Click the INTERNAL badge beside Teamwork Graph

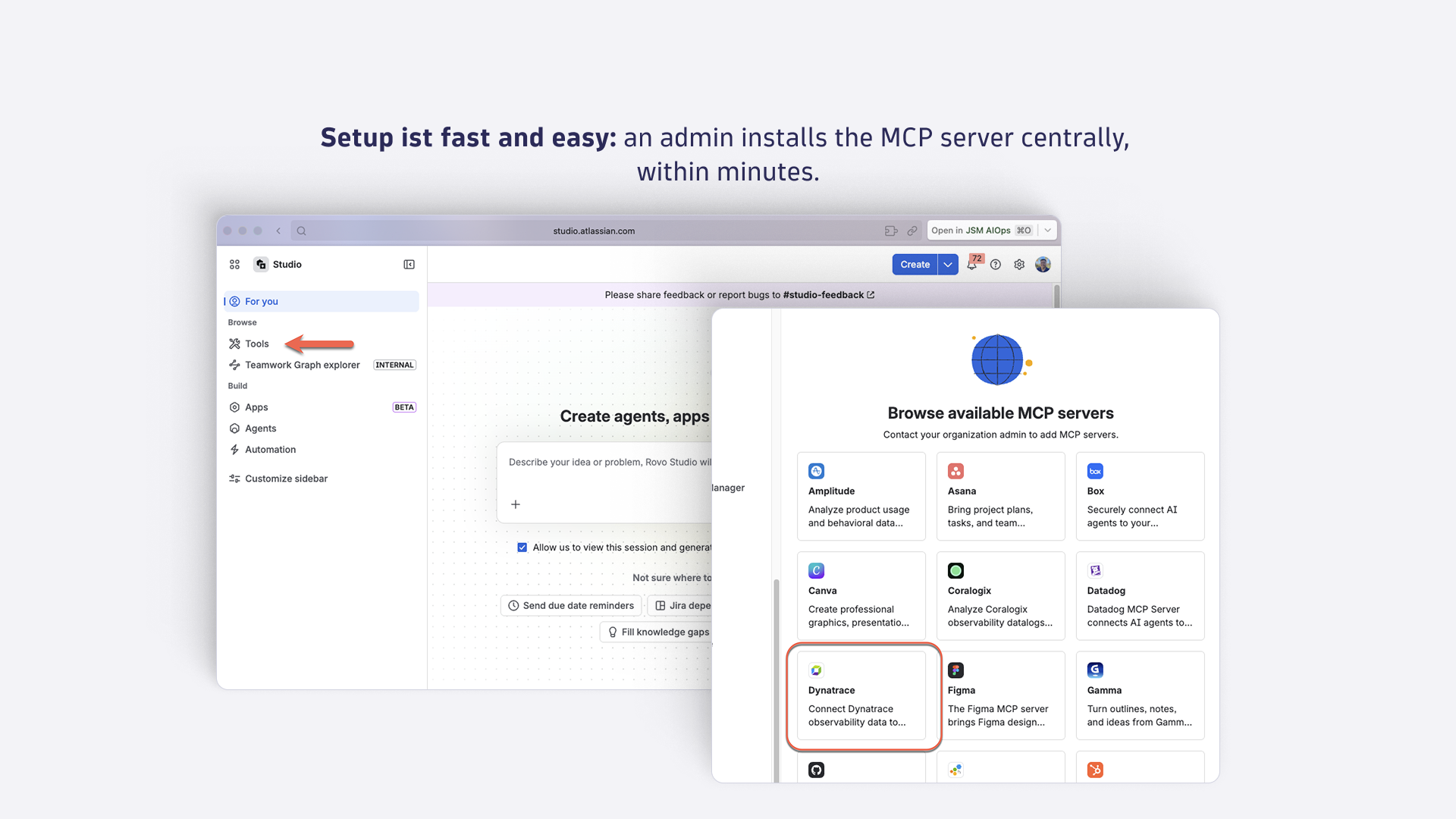pos(395,365)
